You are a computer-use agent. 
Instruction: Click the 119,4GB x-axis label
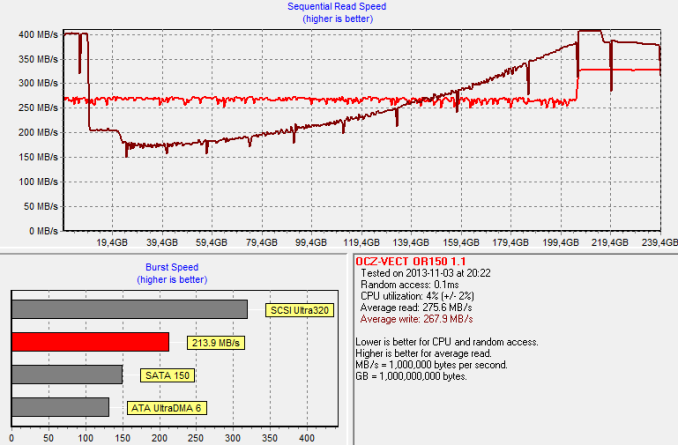coord(361,243)
